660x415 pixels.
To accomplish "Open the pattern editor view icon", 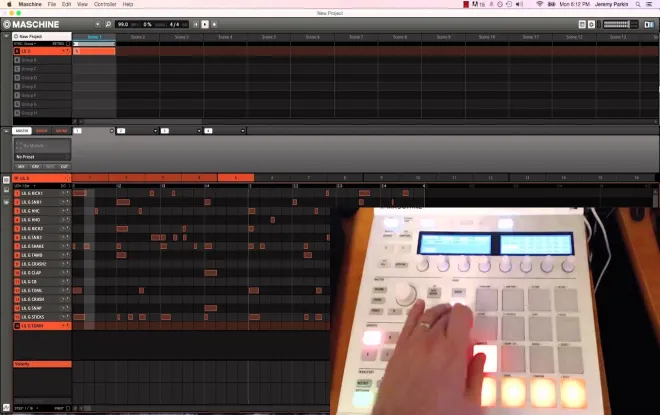I will (x=6, y=180).
